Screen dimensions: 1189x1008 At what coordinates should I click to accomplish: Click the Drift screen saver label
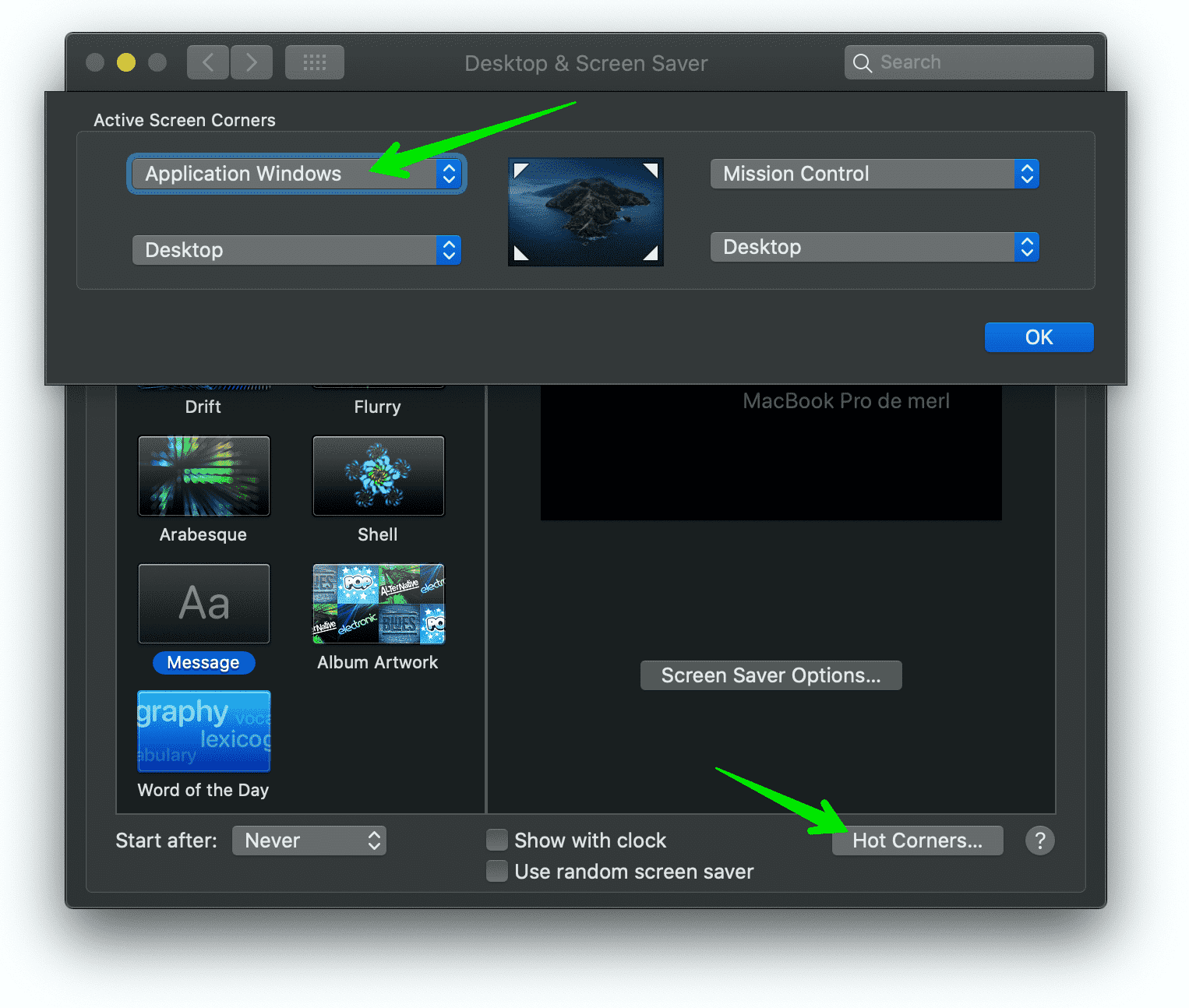[203, 407]
